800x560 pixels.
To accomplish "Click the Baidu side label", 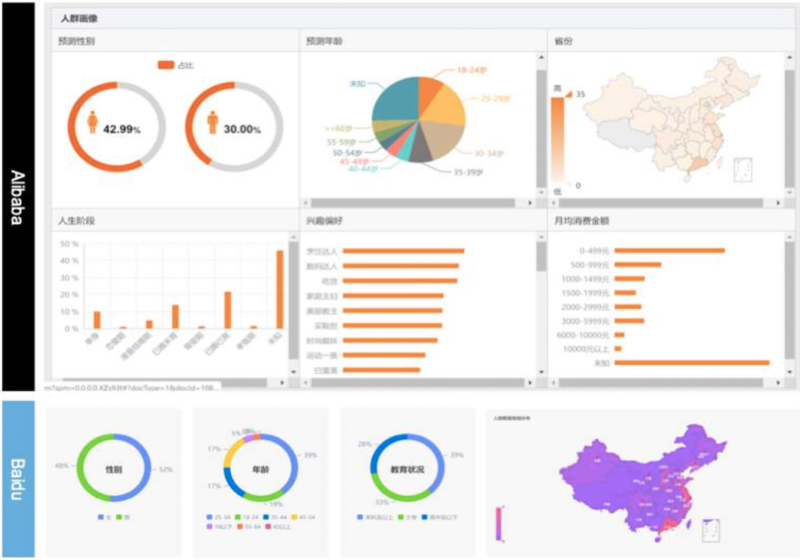I will pyautogui.click(x=18, y=478).
